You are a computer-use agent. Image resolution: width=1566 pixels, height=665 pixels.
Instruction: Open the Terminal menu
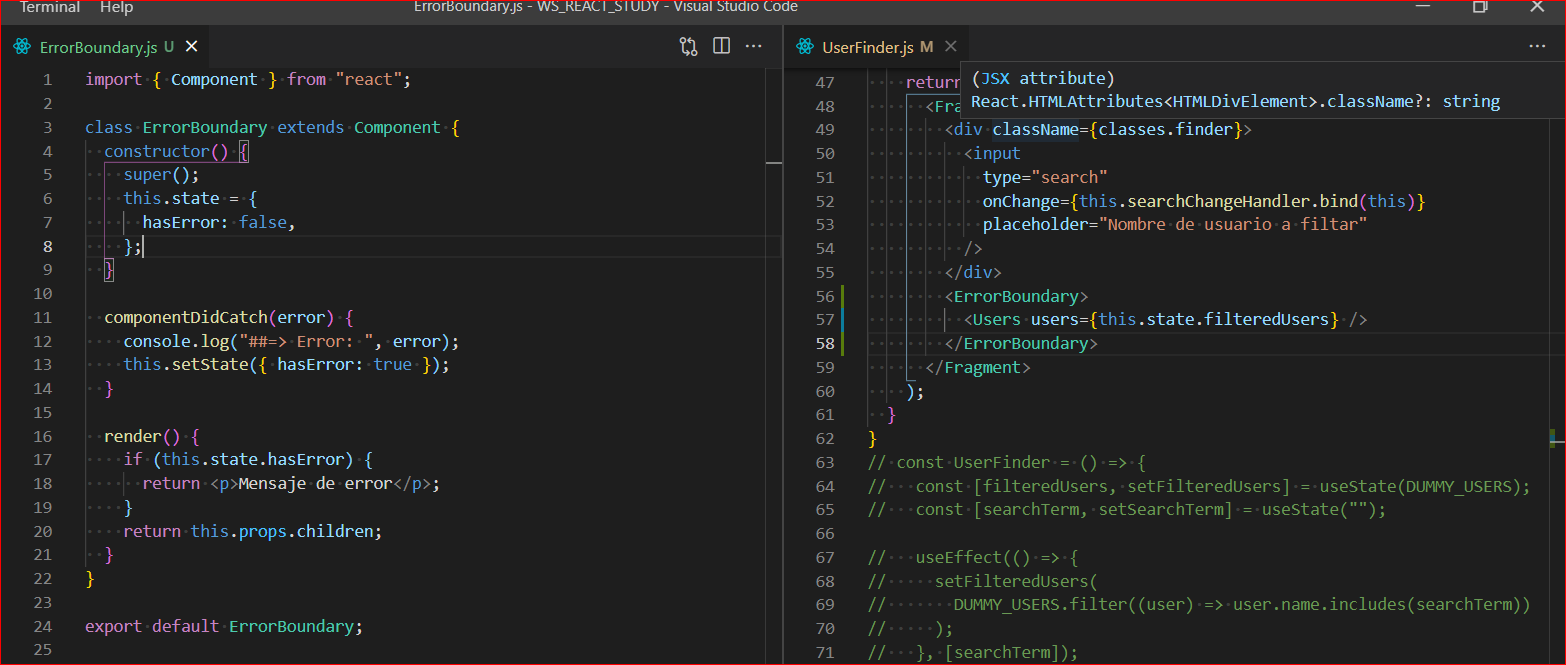point(50,7)
